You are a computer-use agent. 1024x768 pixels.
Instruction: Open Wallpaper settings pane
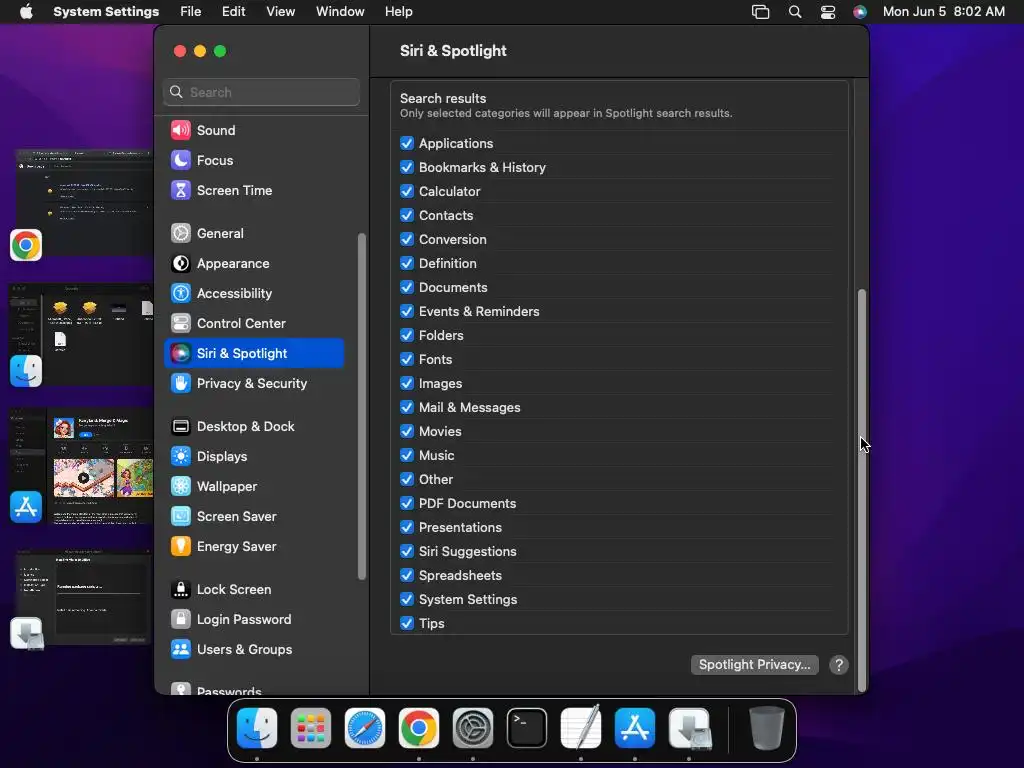(x=254, y=487)
